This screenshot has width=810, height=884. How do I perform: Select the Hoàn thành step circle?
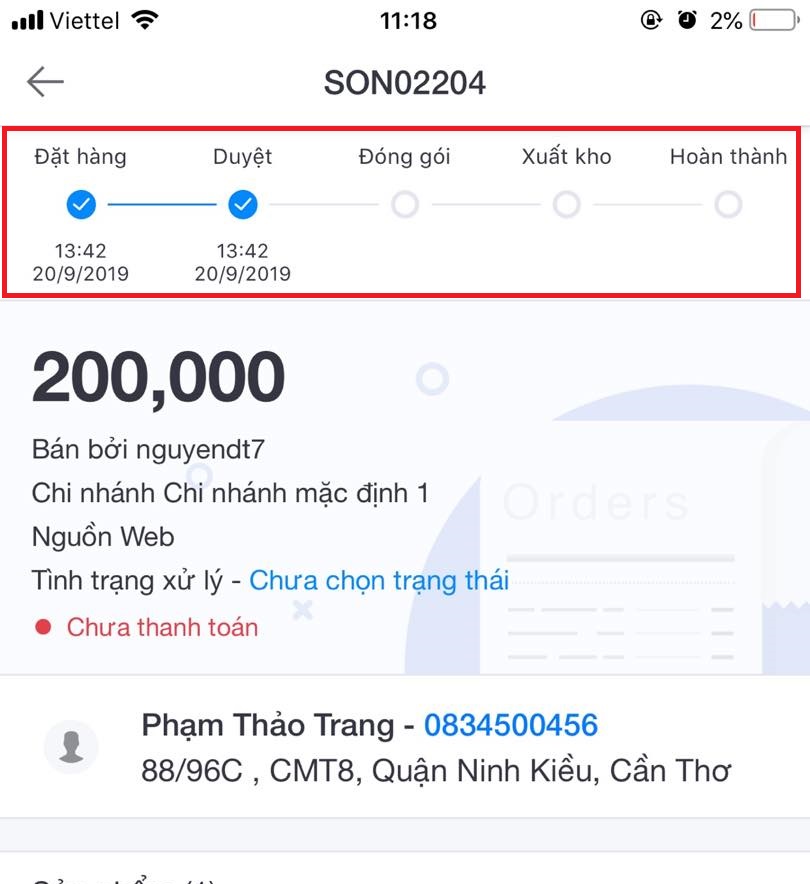coord(728,204)
